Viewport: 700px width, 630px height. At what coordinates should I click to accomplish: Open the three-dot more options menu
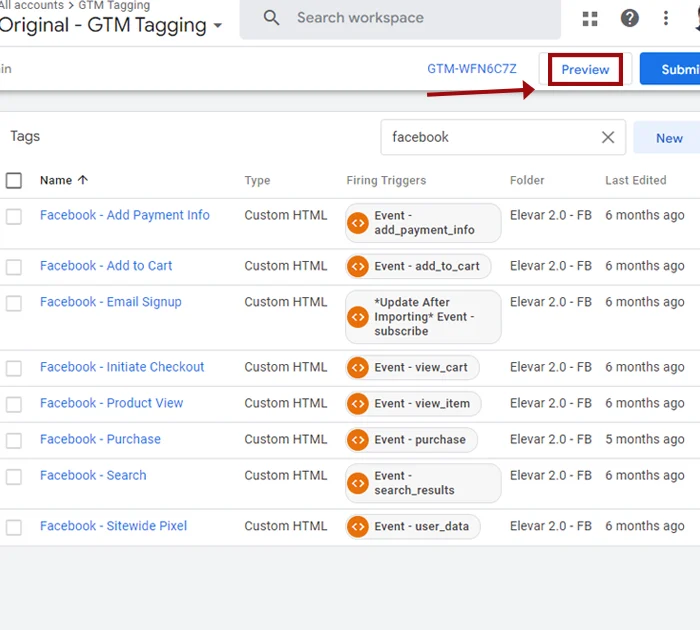click(666, 18)
